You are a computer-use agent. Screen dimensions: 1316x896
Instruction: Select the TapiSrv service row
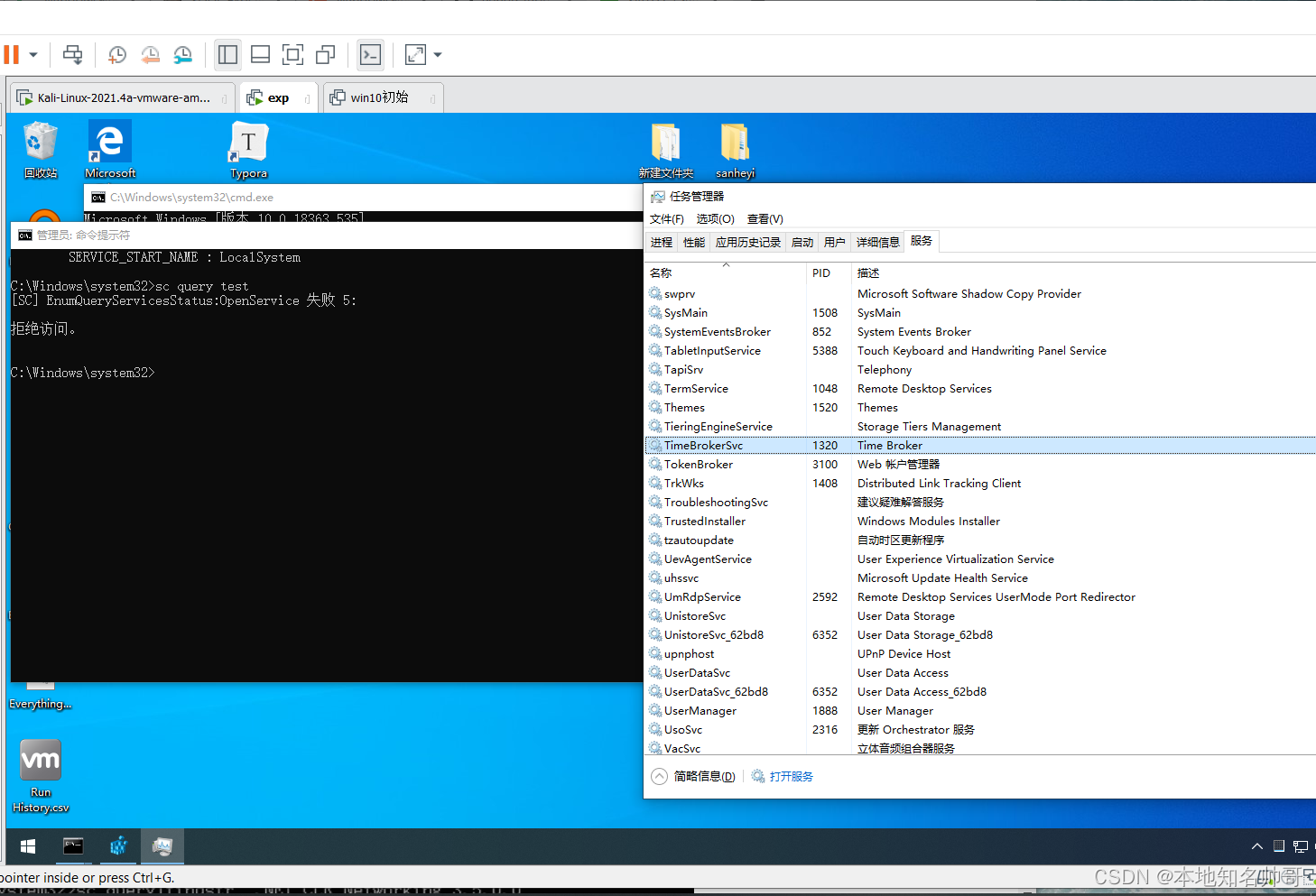tap(980, 369)
